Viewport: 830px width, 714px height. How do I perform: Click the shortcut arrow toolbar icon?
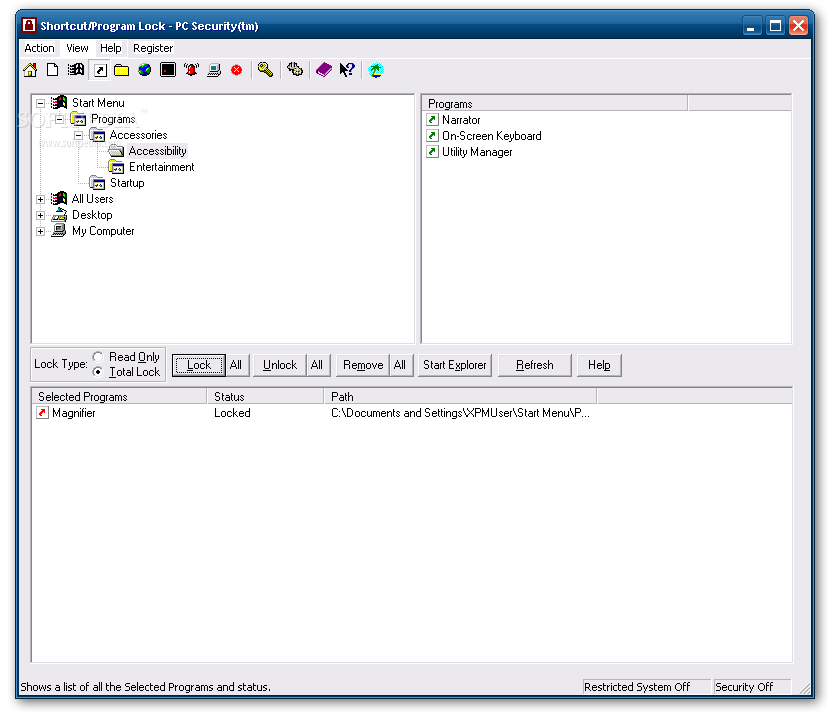click(100, 70)
